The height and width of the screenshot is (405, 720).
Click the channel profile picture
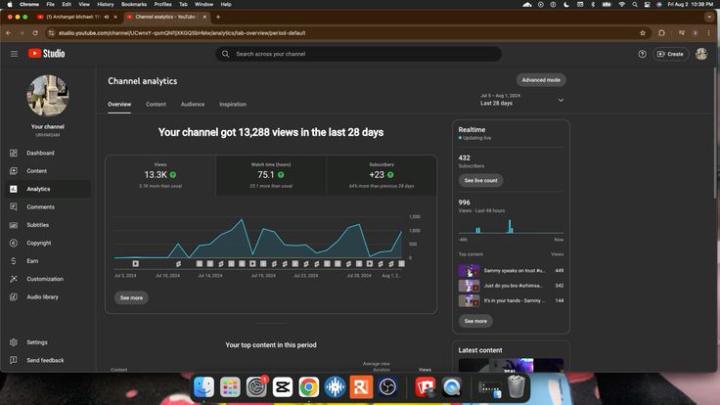pyautogui.click(x=47, y=96)
